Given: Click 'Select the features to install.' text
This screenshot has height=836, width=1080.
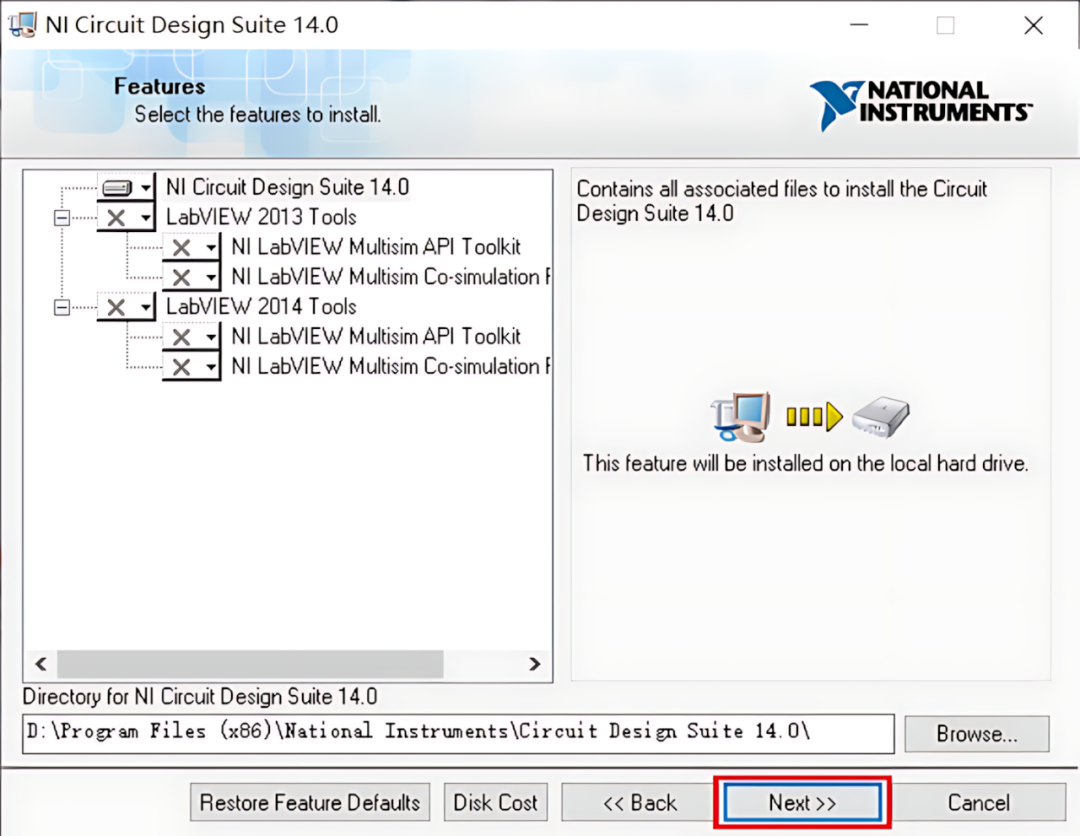Looking at the screenshot, I should pos(257,114).
